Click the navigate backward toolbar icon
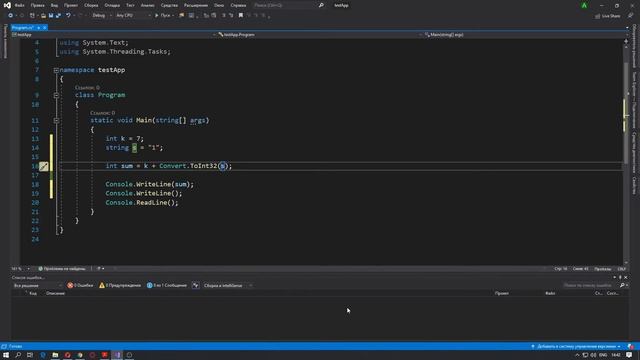Screen dimensions: 640x360 click(10, 16)
